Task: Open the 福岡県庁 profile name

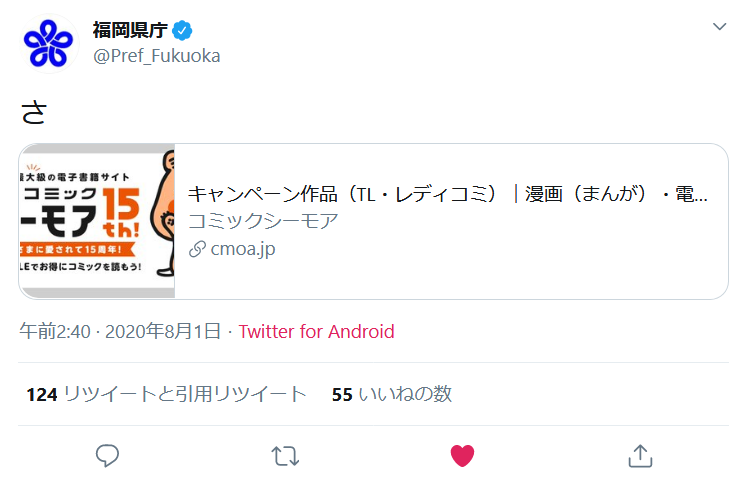Action: [x=130, y=29]
